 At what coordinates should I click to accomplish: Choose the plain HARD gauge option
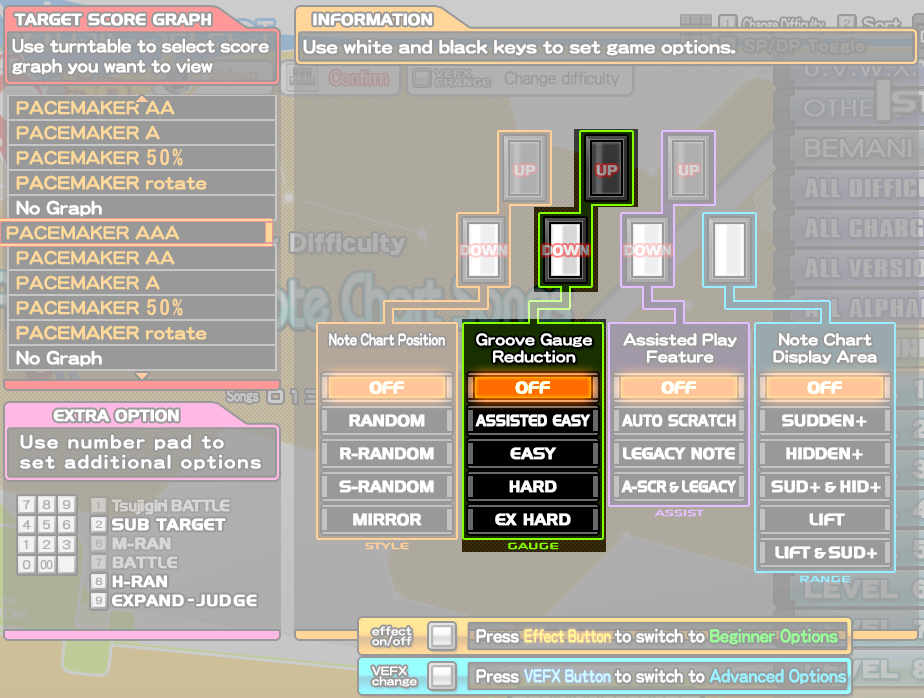533,486
